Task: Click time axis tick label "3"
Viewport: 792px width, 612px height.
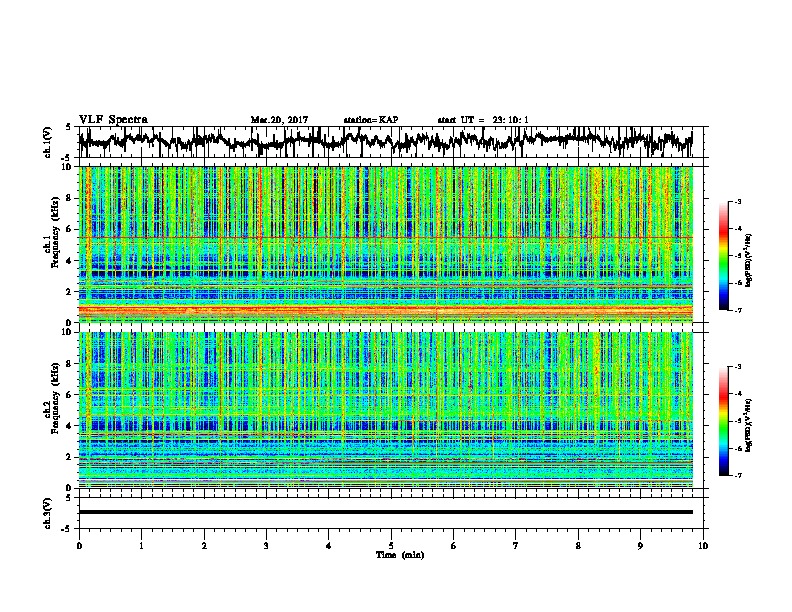Action: coord(266,546)
